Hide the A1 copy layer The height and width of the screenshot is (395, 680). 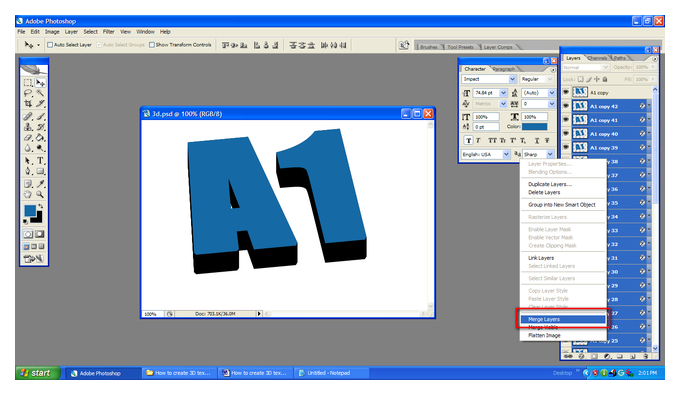[x=566, y=92]
